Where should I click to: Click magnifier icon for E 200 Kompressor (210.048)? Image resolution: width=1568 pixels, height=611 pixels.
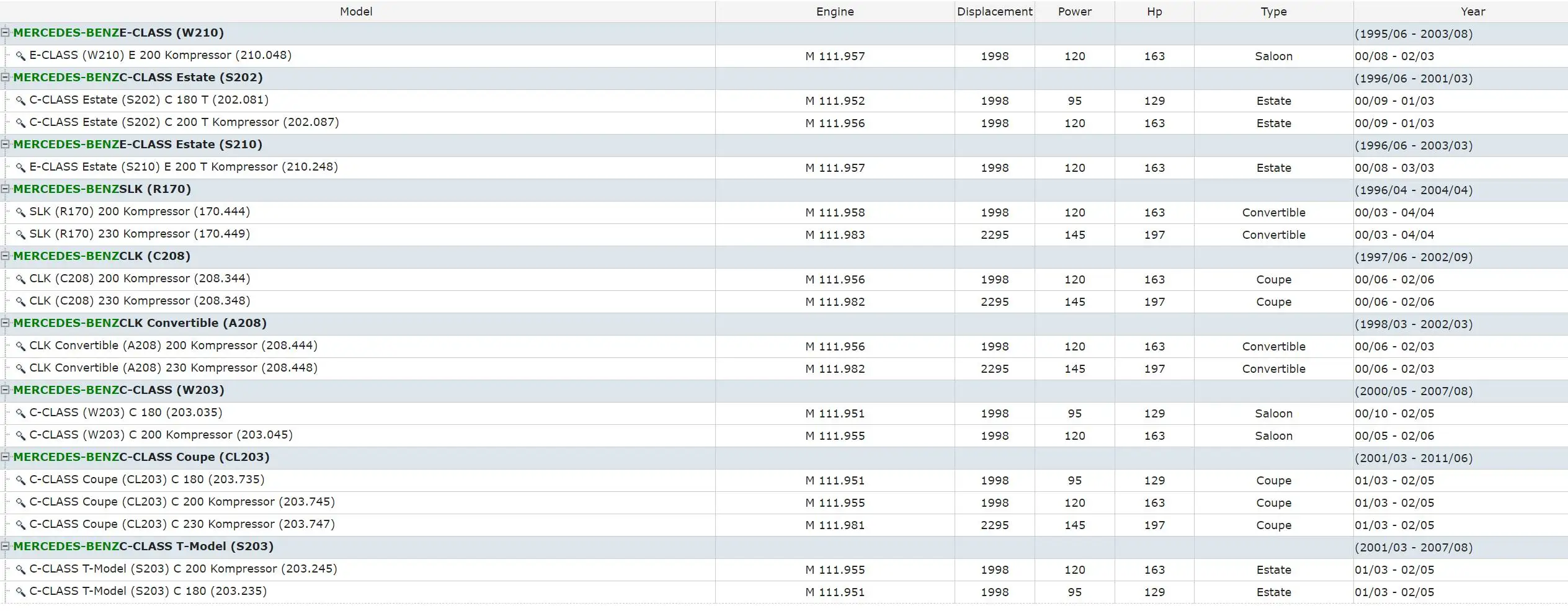(x=20, y=56)
